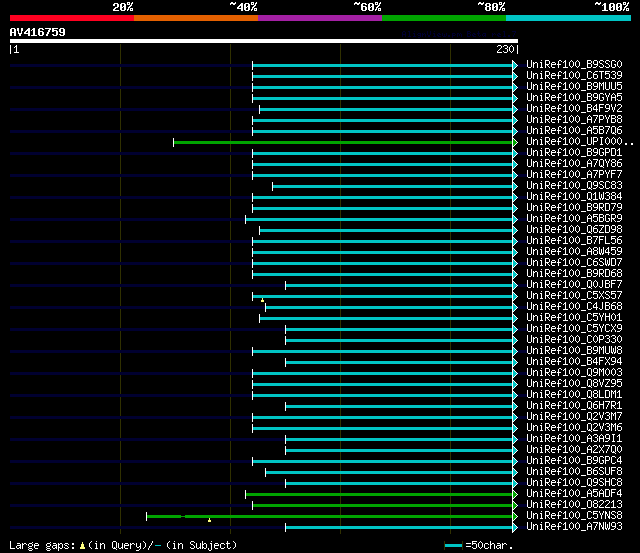Click the purple ~60% identity legend segment

[x=320, y=18]
